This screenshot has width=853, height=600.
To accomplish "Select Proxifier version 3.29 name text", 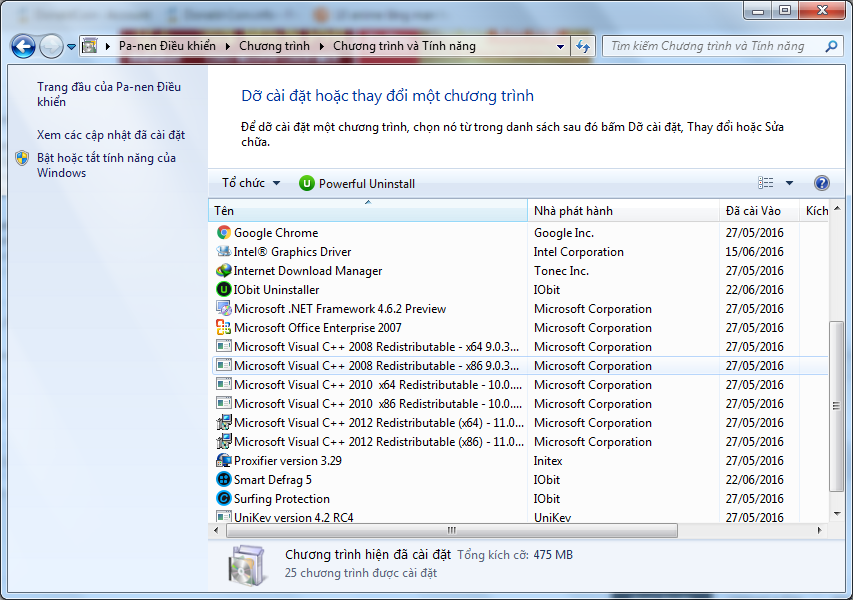I will pyautogui.click(x=288, y=461).
